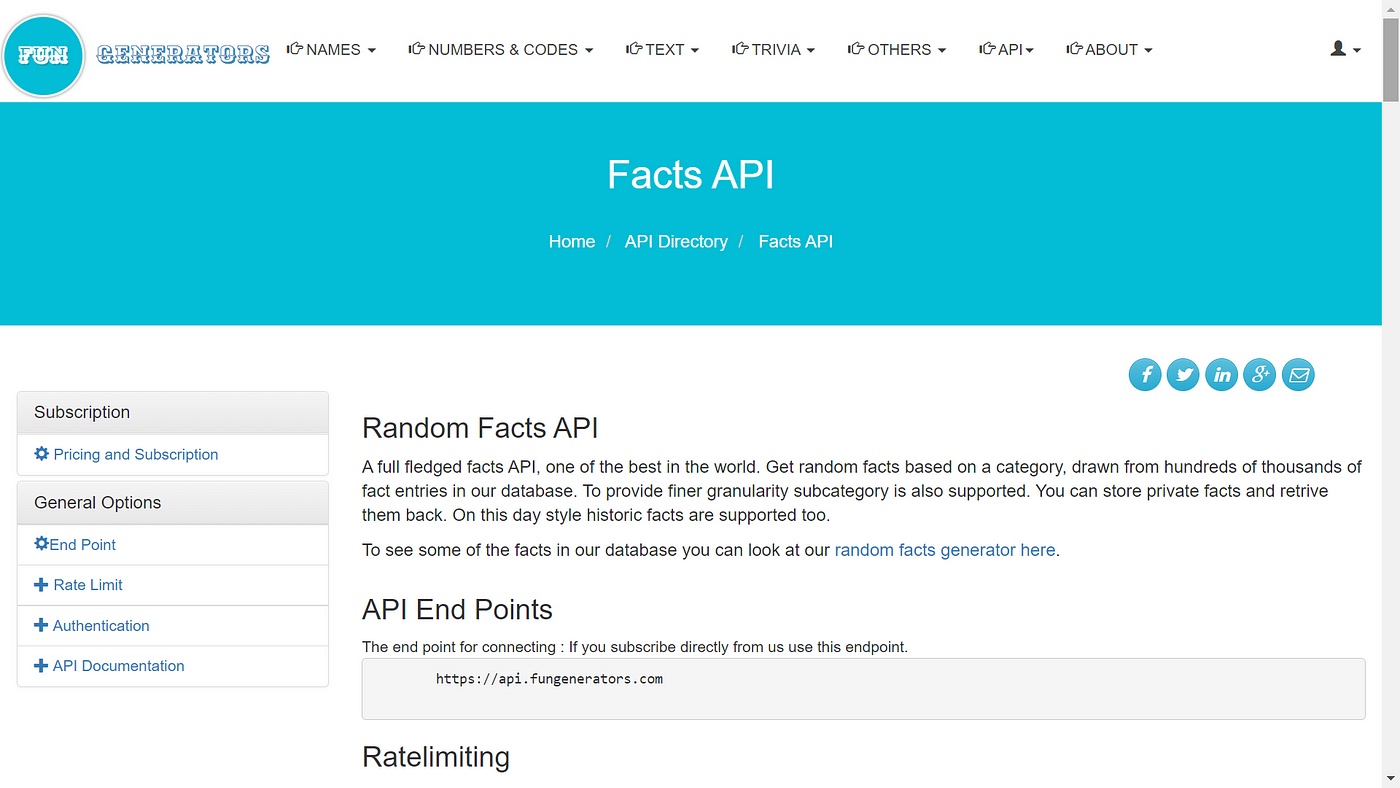Click the API End Points heading
This screenshot has width=1400, height=788.
(x=457, y=610)
